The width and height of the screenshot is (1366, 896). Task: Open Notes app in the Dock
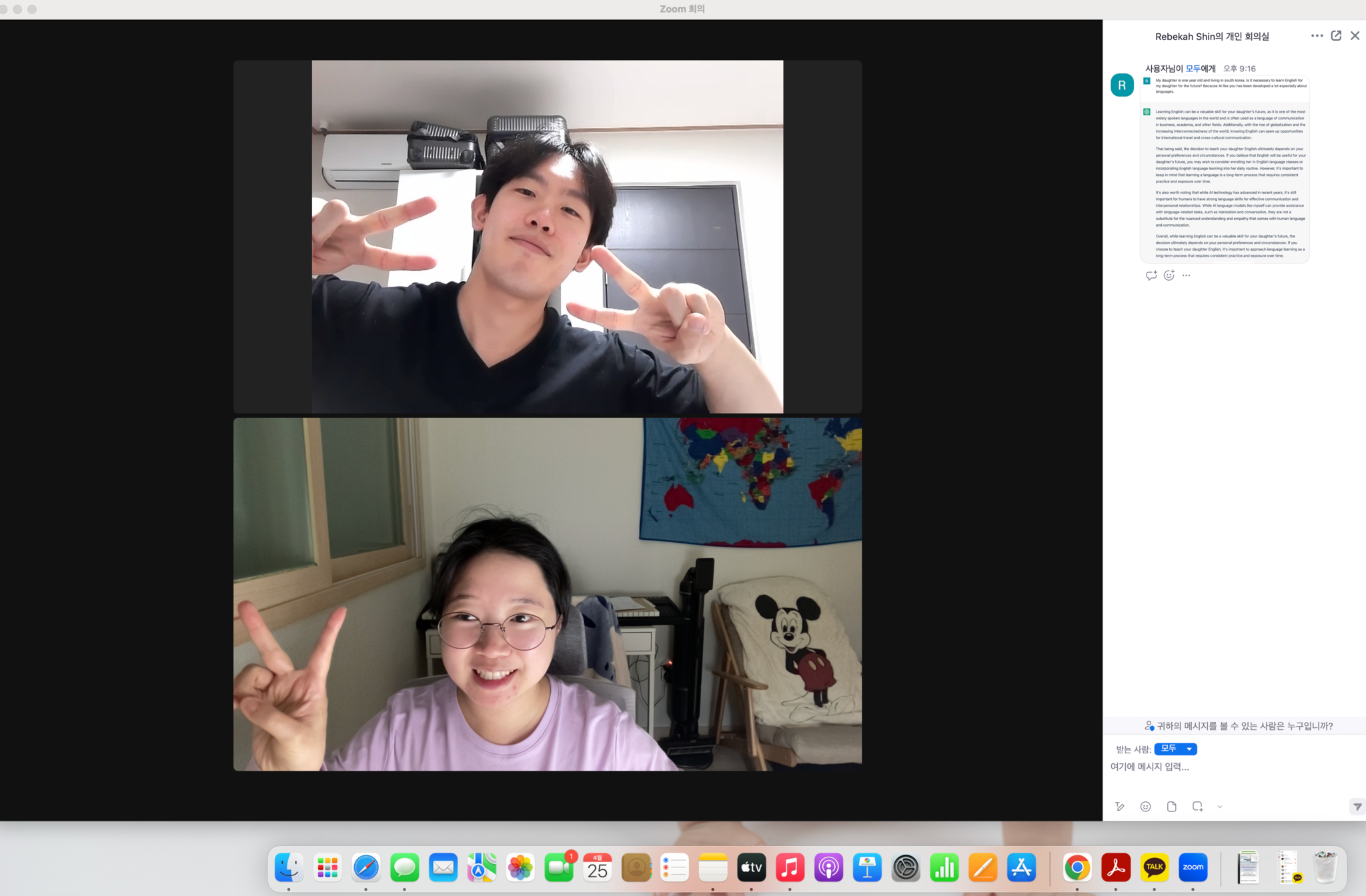pos(713,867)
